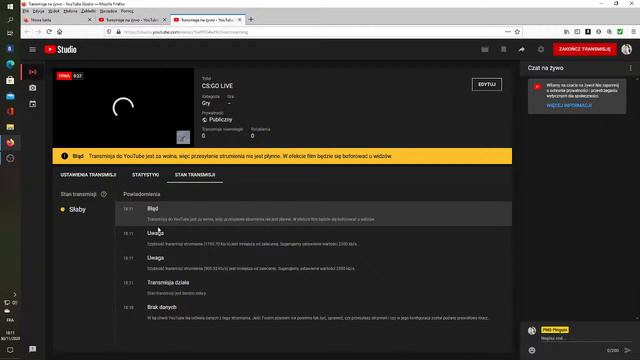Open Firefox library icon in toolbar
Image resolution: width=640 pixels, height=360 pixels.
click(x=567, y=32)
